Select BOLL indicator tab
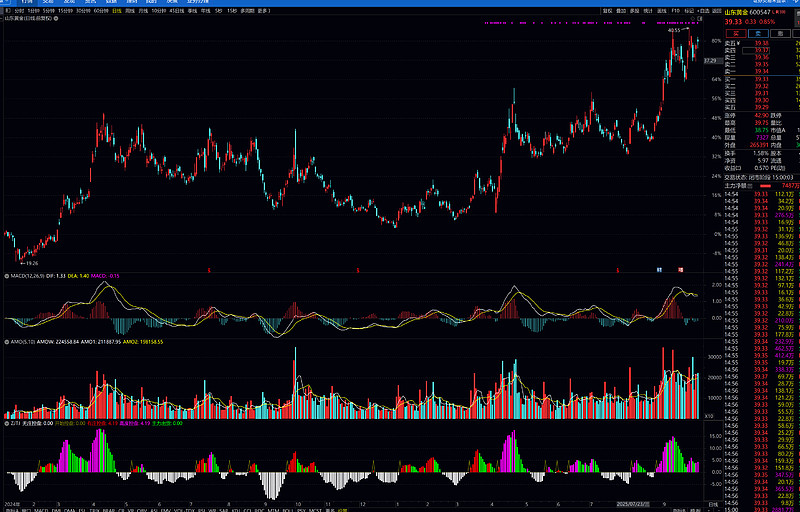The width and height of the screenshot is (800, 512). (288, 509)
